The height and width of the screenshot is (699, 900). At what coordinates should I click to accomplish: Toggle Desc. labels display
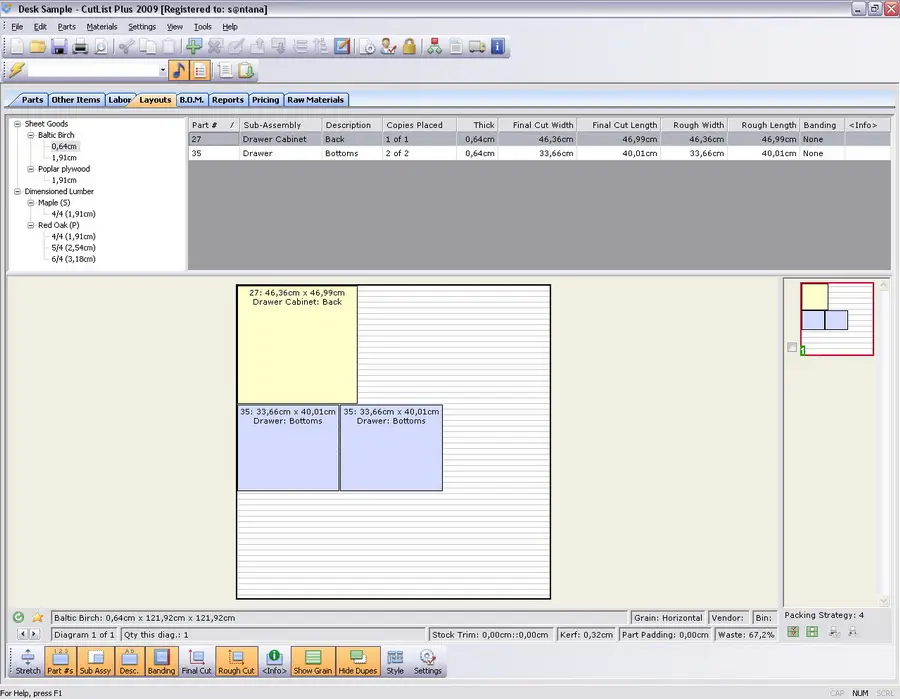tap(129, 662)
